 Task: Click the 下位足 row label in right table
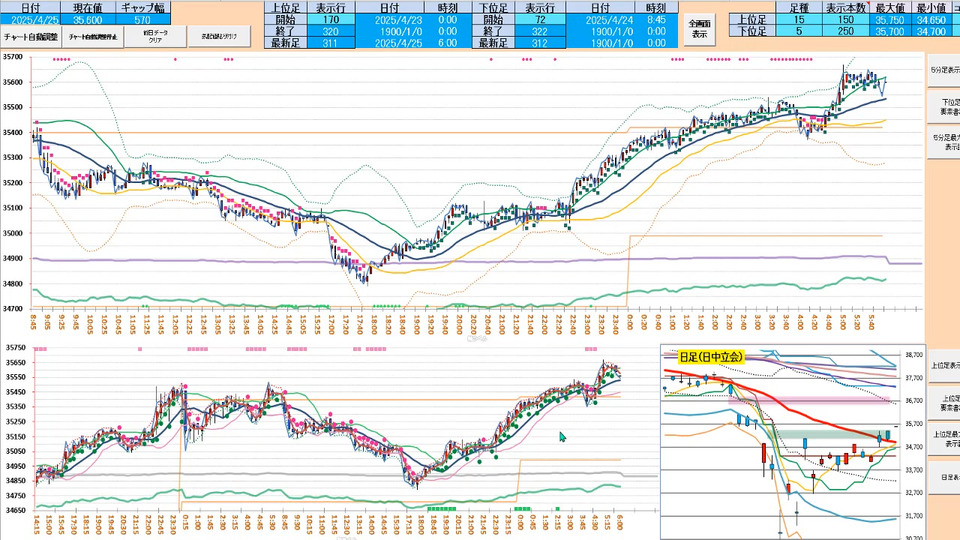tap(752, 31)
